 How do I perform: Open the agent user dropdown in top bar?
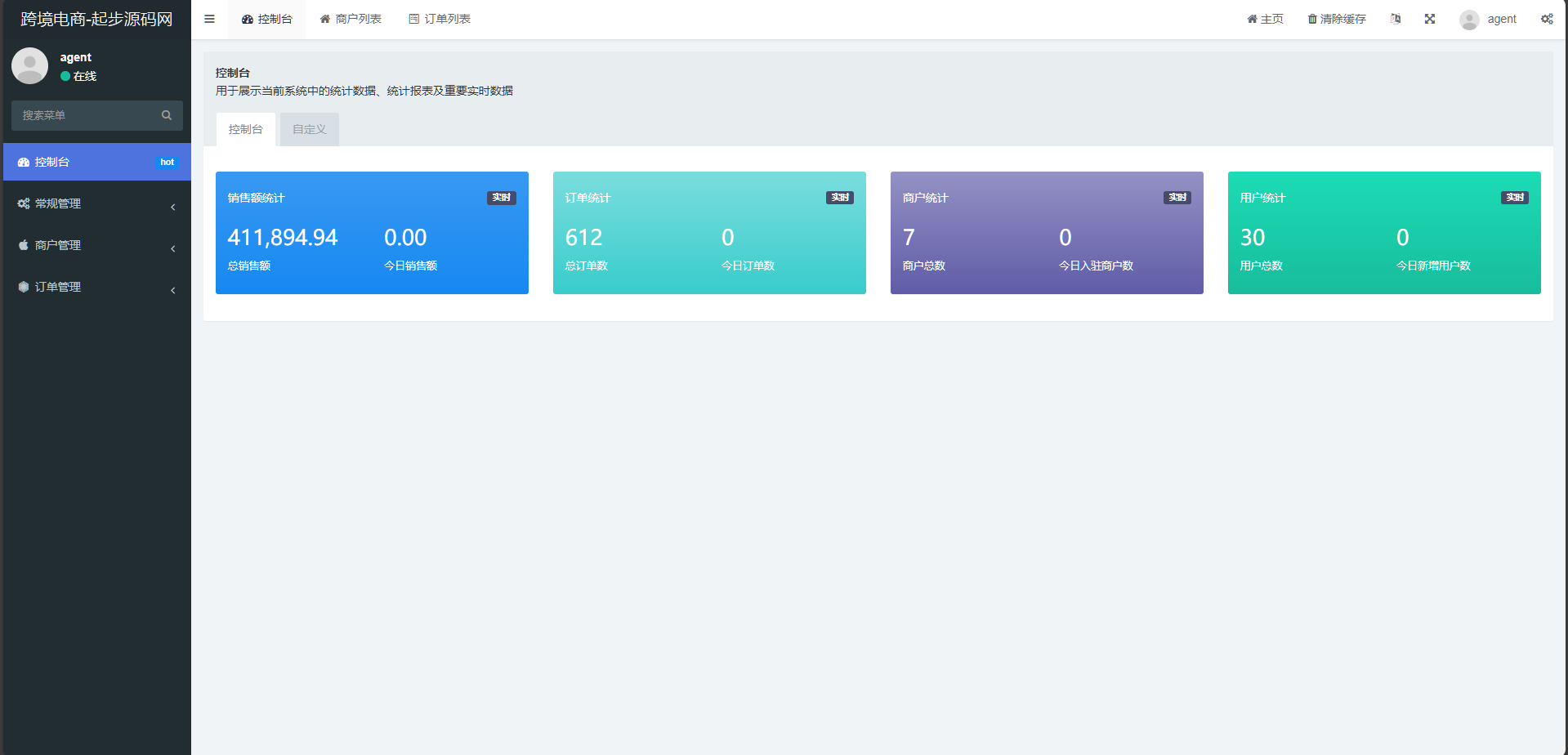pyautogui.click(x=1488, y=20)
